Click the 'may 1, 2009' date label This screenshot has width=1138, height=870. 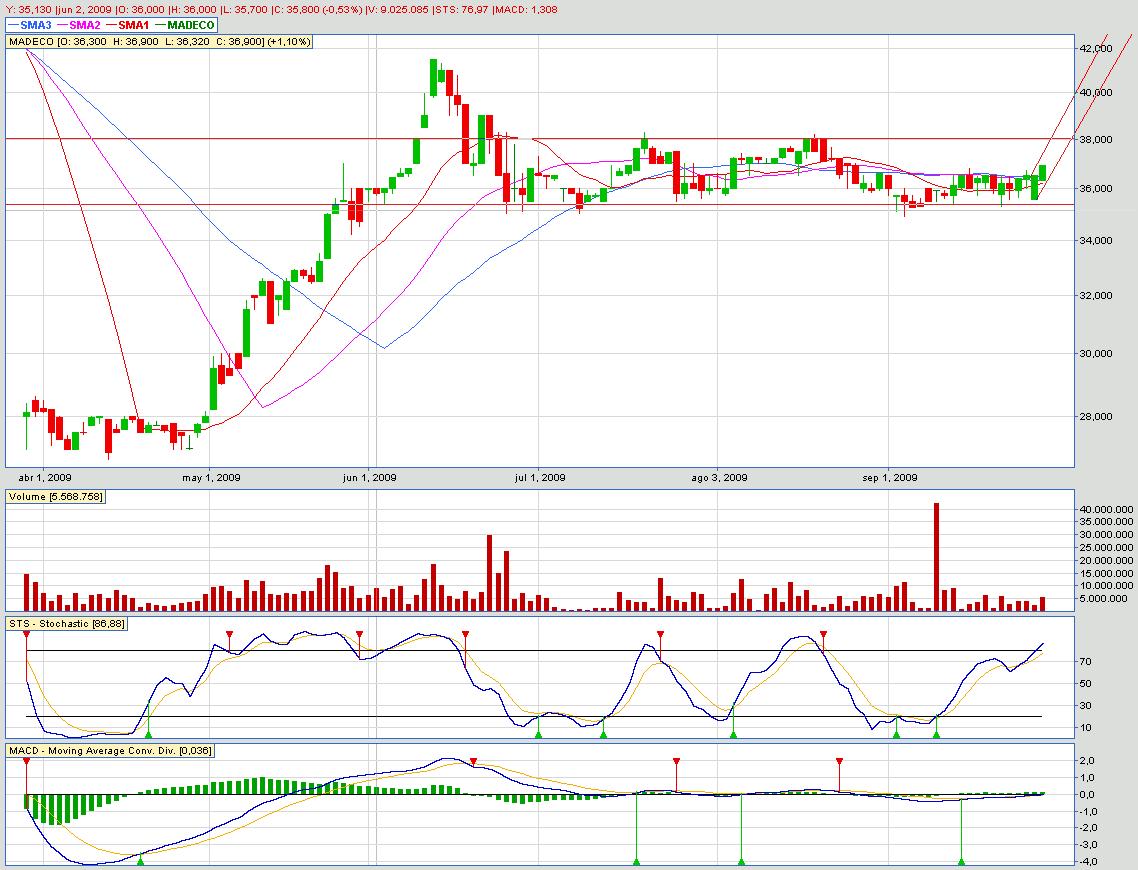click(x=211, y=477)
